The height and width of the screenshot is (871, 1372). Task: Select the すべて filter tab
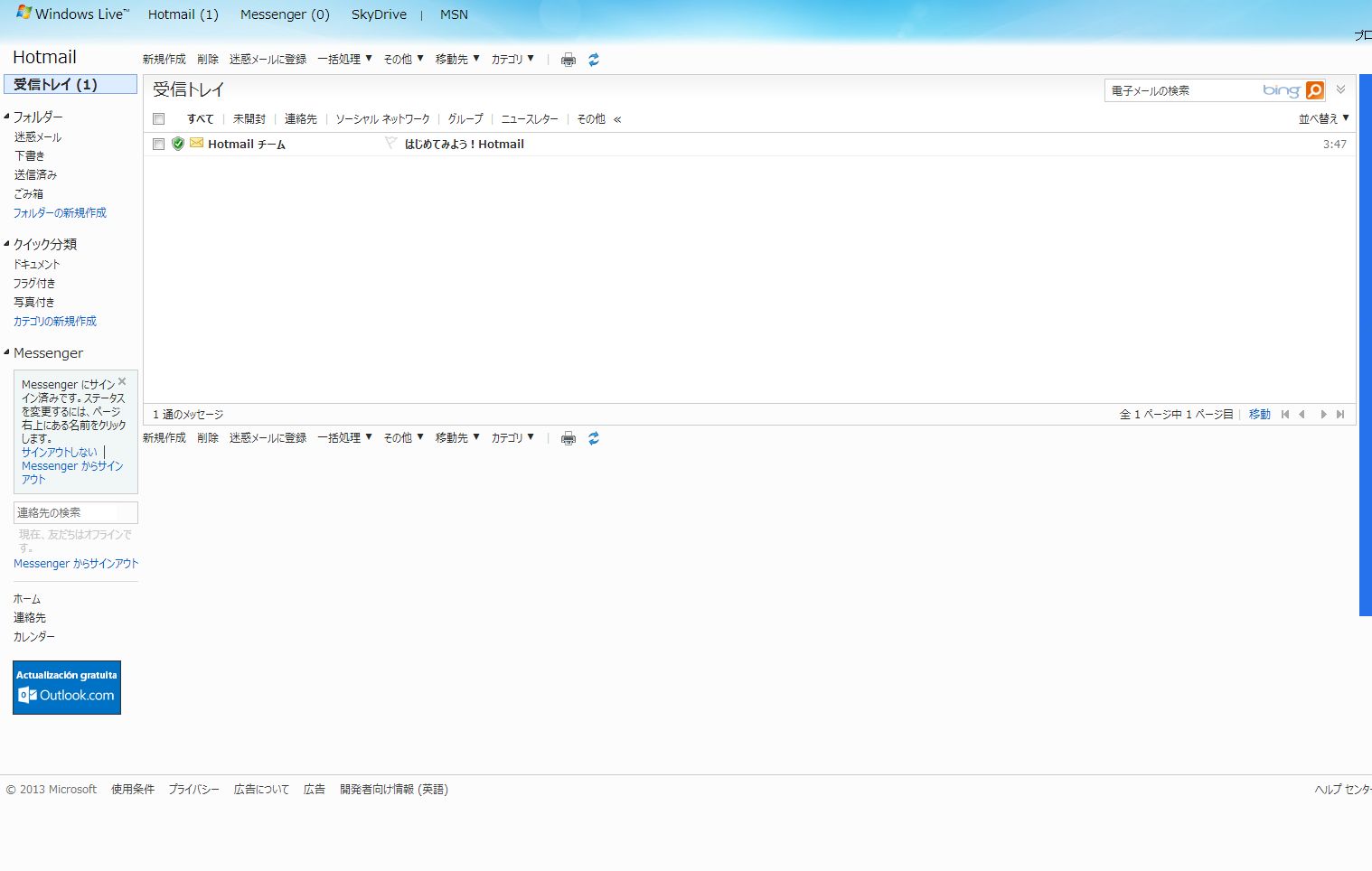(201, 118)
